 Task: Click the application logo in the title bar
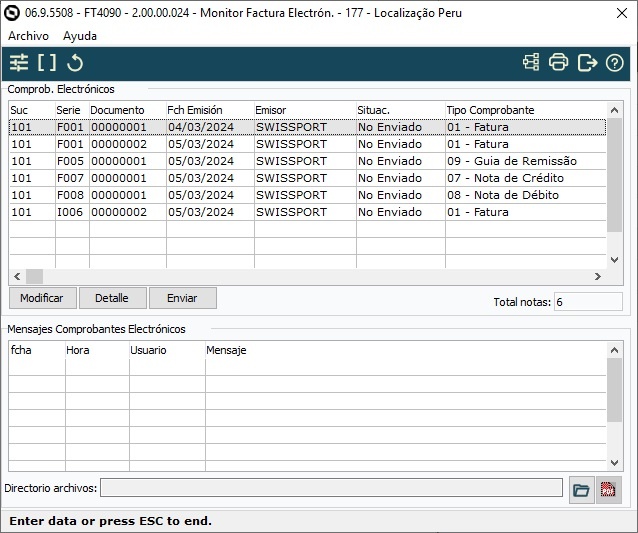click(11, 13)
